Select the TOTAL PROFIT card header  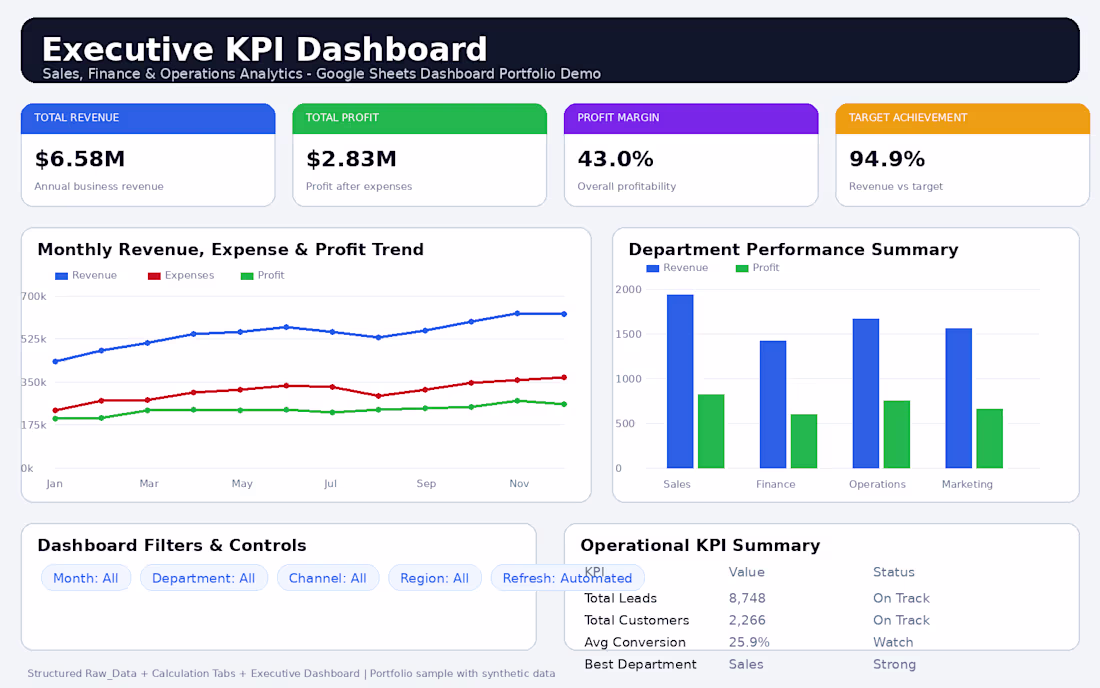[x=420, y=118]
